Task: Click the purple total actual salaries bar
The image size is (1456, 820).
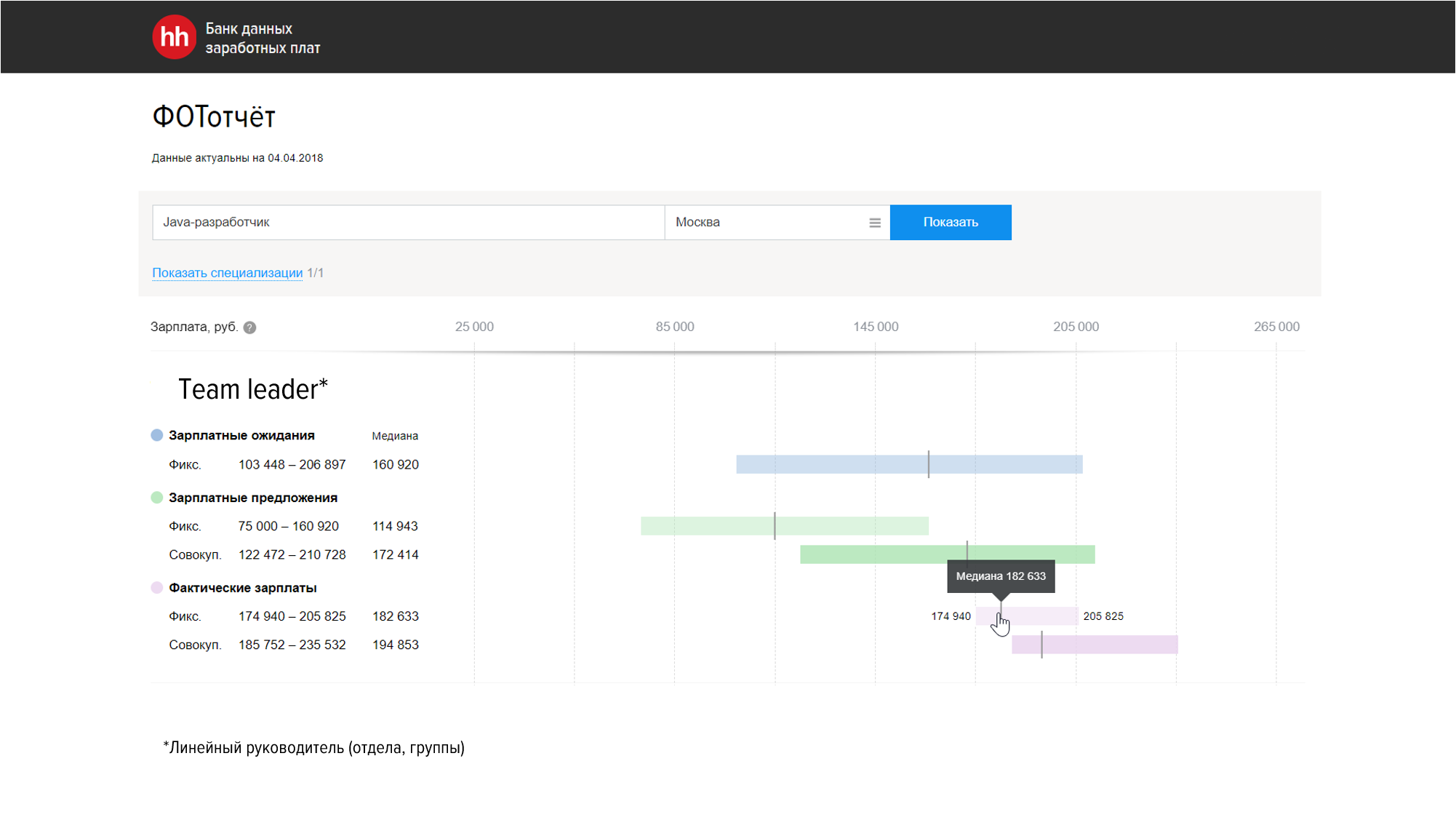Action: [x=1095, y=645]
